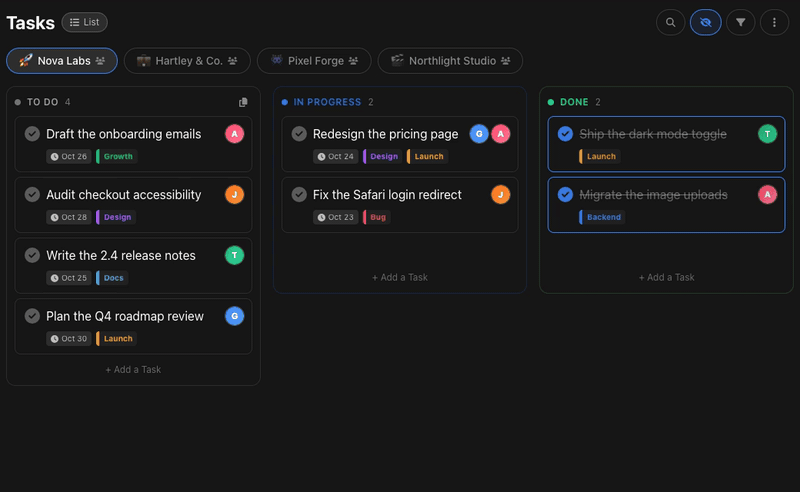Open Redesign the pricing page title

(385, 134)
